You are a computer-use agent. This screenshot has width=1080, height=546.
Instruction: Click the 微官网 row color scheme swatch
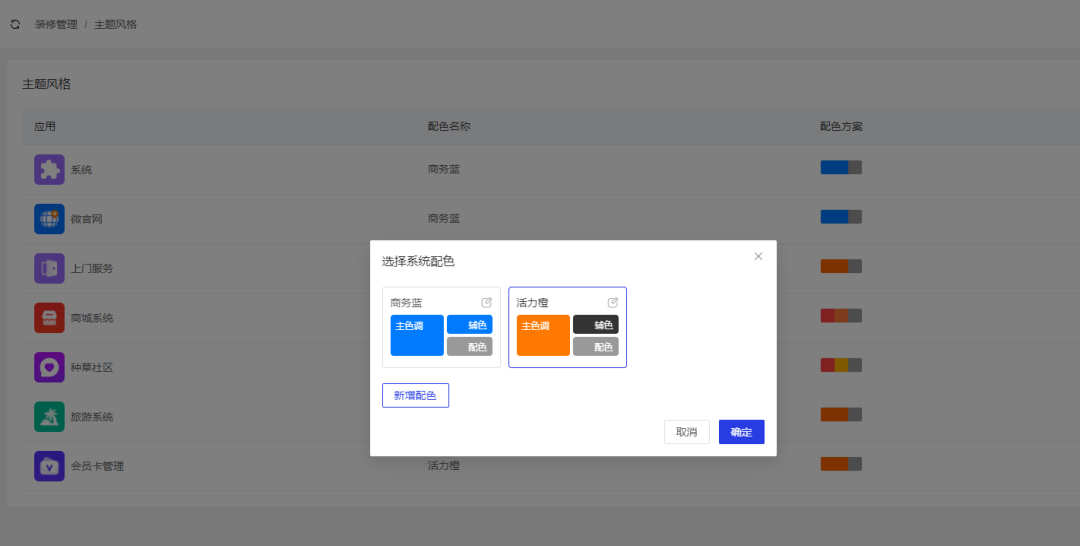click(841, 217)
